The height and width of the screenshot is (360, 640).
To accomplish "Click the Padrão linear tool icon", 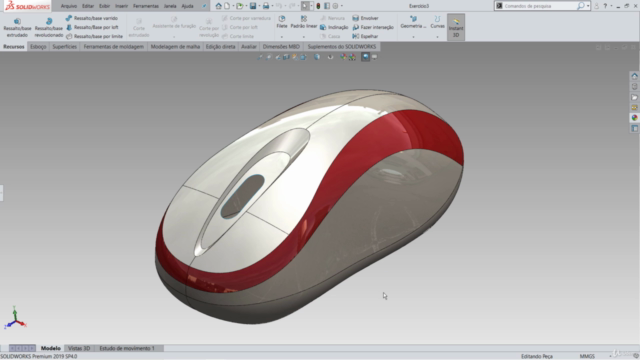I will click(x=304, y=19).
